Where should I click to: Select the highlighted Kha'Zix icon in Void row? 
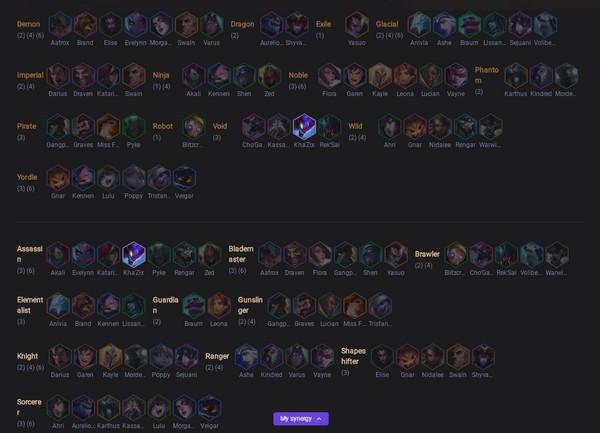coord(304,127)
